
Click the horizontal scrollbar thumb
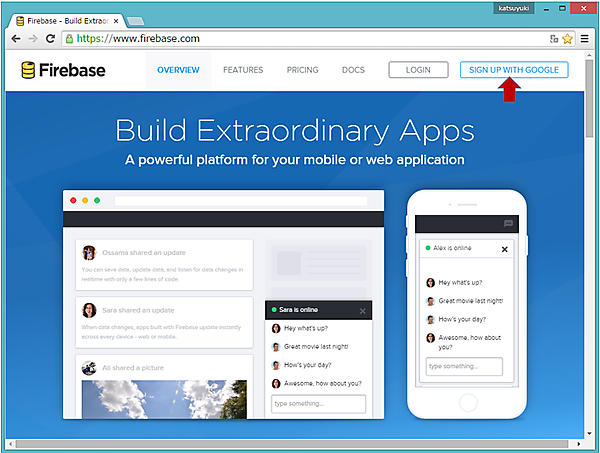coord(292,444)
